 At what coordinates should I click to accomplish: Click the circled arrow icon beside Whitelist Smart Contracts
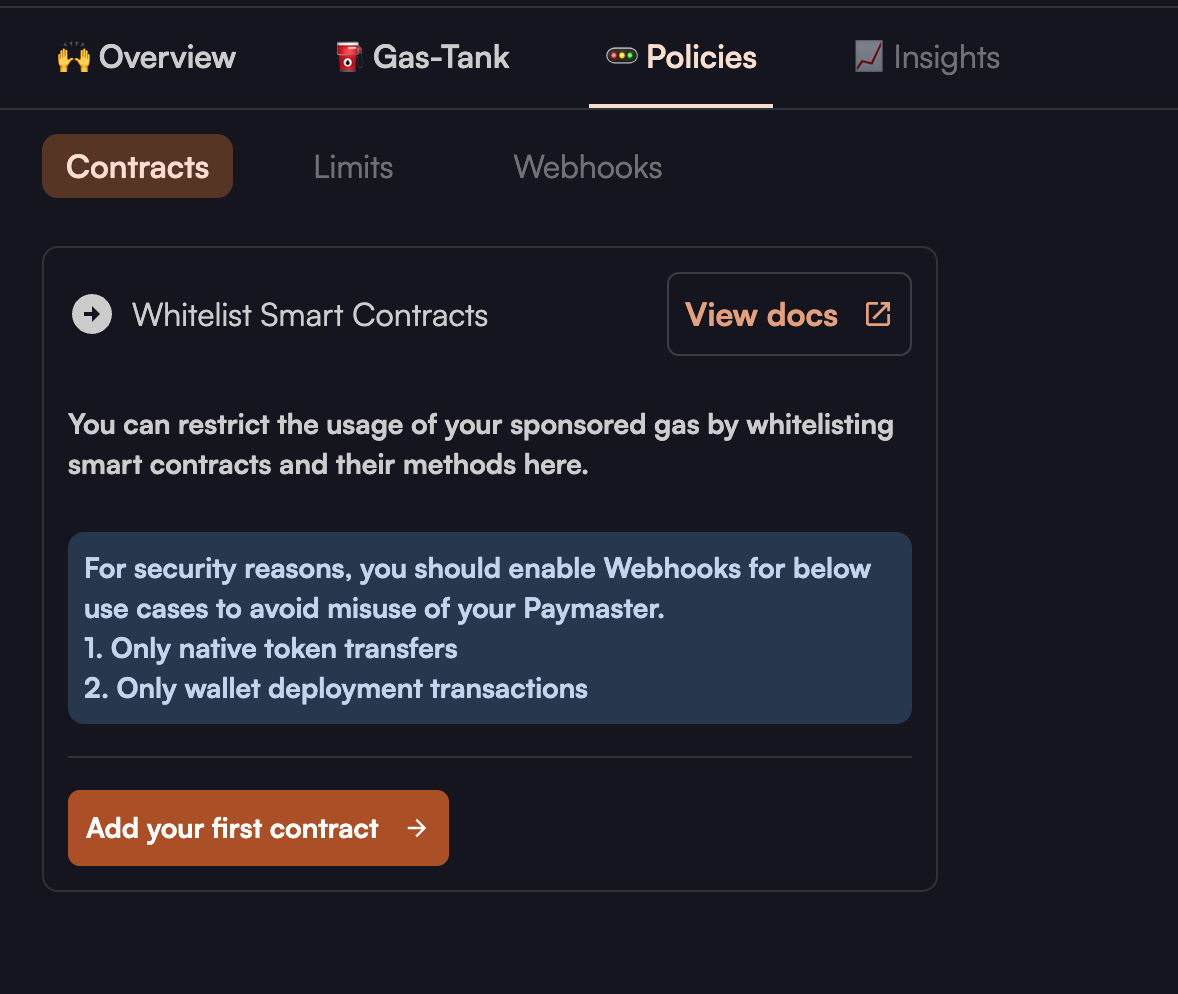(x=92, y=315)
